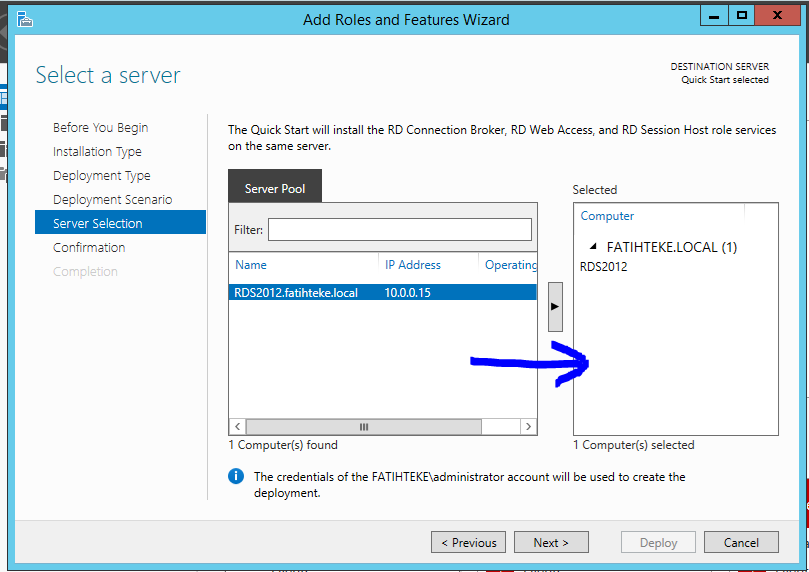Click the Cancel button
Viewport: 809px width, 572px height.
[x=741, y=542]
